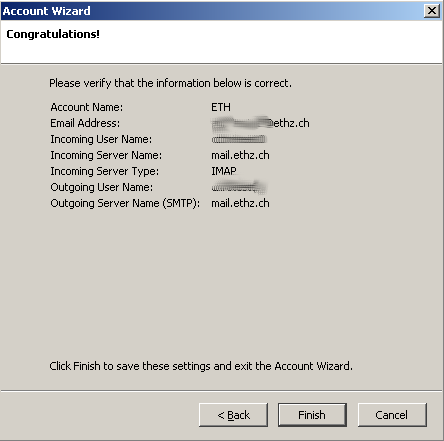The image size is (444, 441).
Task: Select the Congratulations! heading
Action: pyautogui.click(x=53, y=34)
